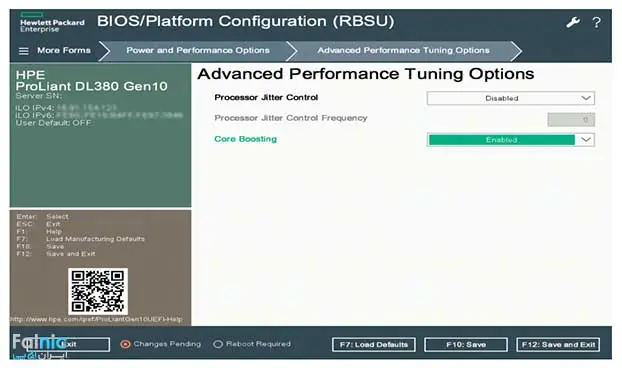This screenshot has width=622, height=368.
Task: Click the Exit button
Action: [68, 344]
